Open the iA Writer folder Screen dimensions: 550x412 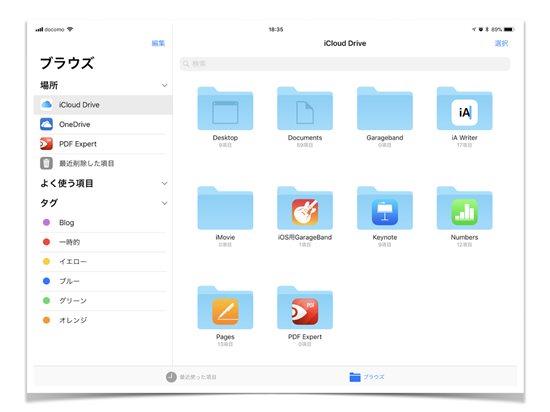click(464, 109)
